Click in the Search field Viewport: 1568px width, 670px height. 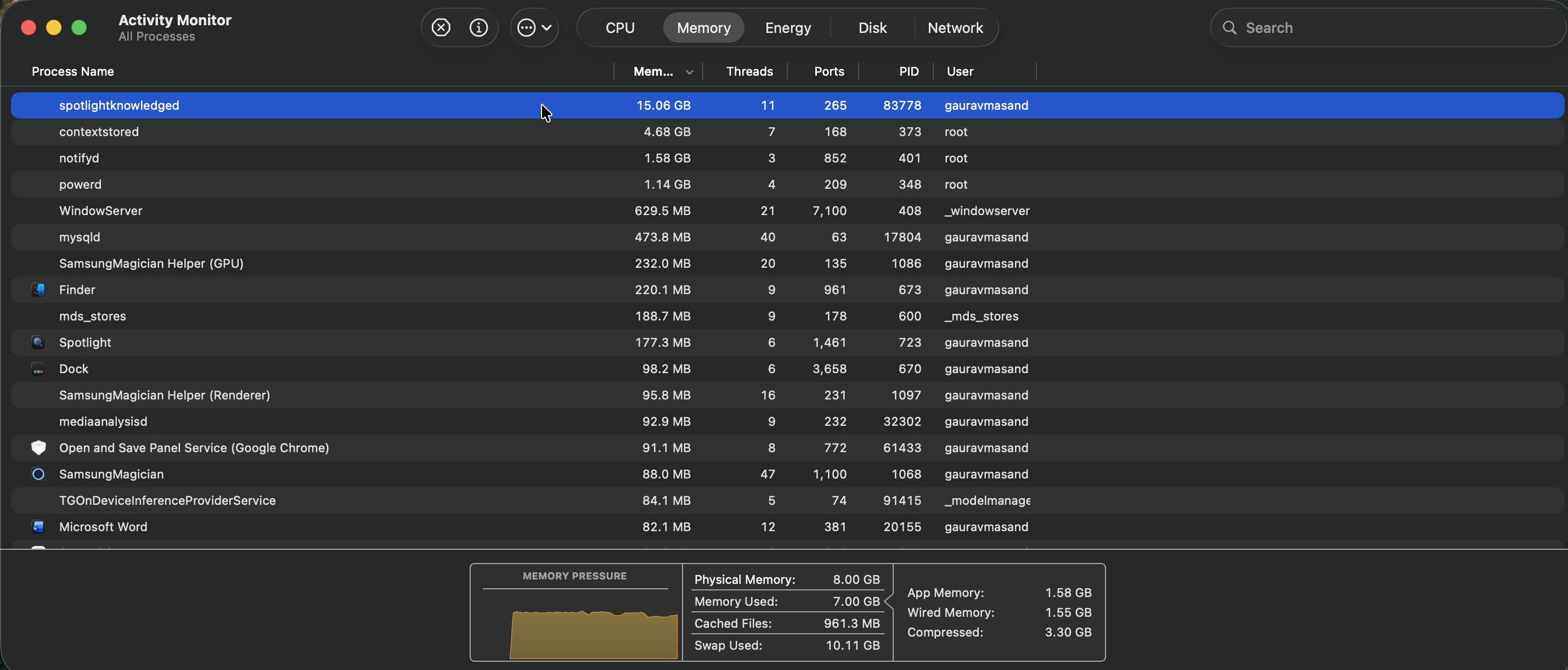coord(1394,27)
